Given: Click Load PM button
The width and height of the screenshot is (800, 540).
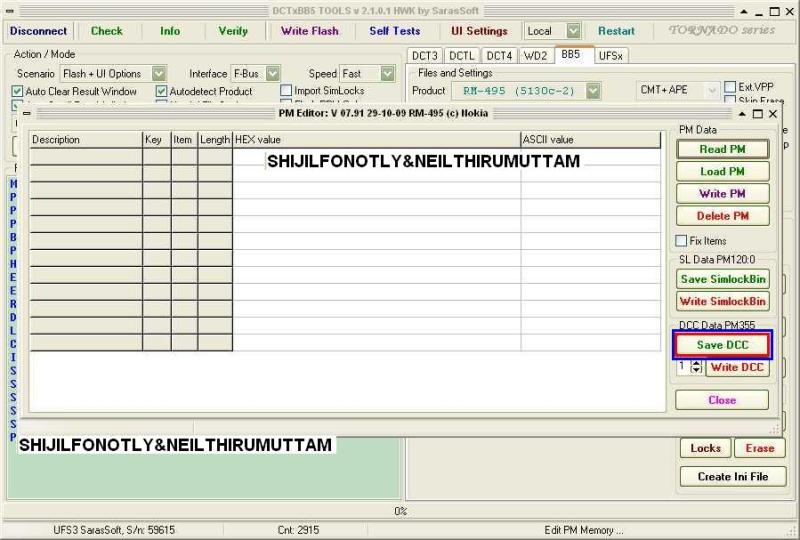Looking at the screenshot, I should point(722,171).
